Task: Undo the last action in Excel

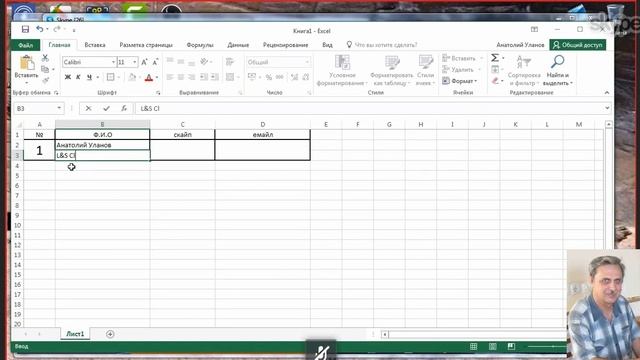Action: click(40, 29)
